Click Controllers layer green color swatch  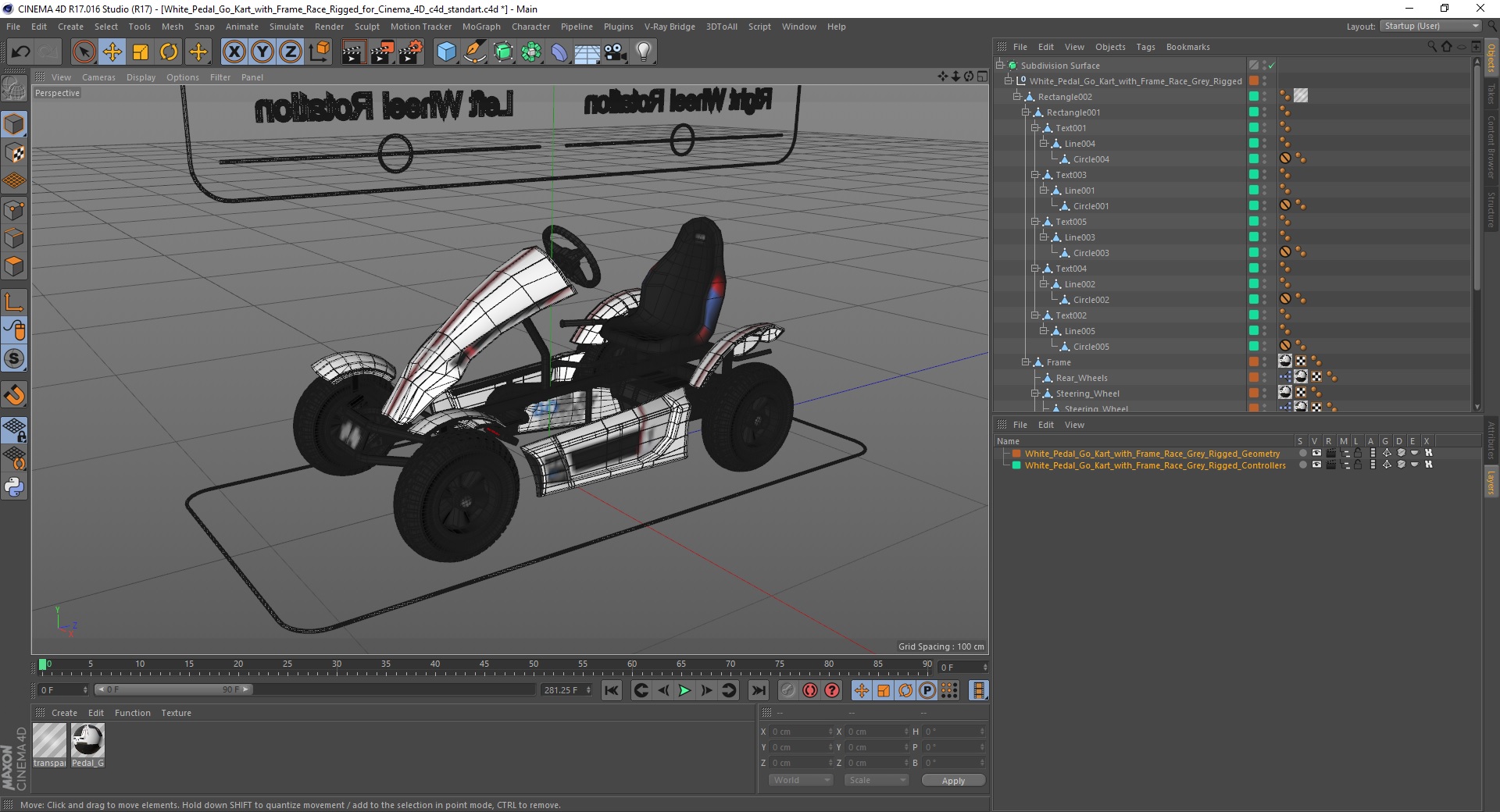1016,465
